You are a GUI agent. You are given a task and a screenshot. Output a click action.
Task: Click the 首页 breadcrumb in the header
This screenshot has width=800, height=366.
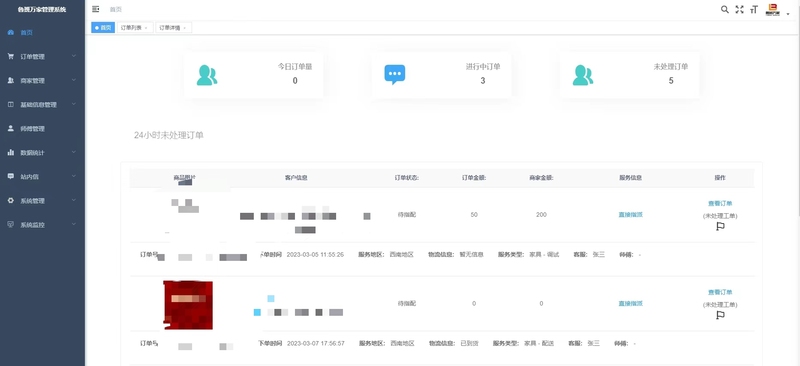tap(116, 9)
